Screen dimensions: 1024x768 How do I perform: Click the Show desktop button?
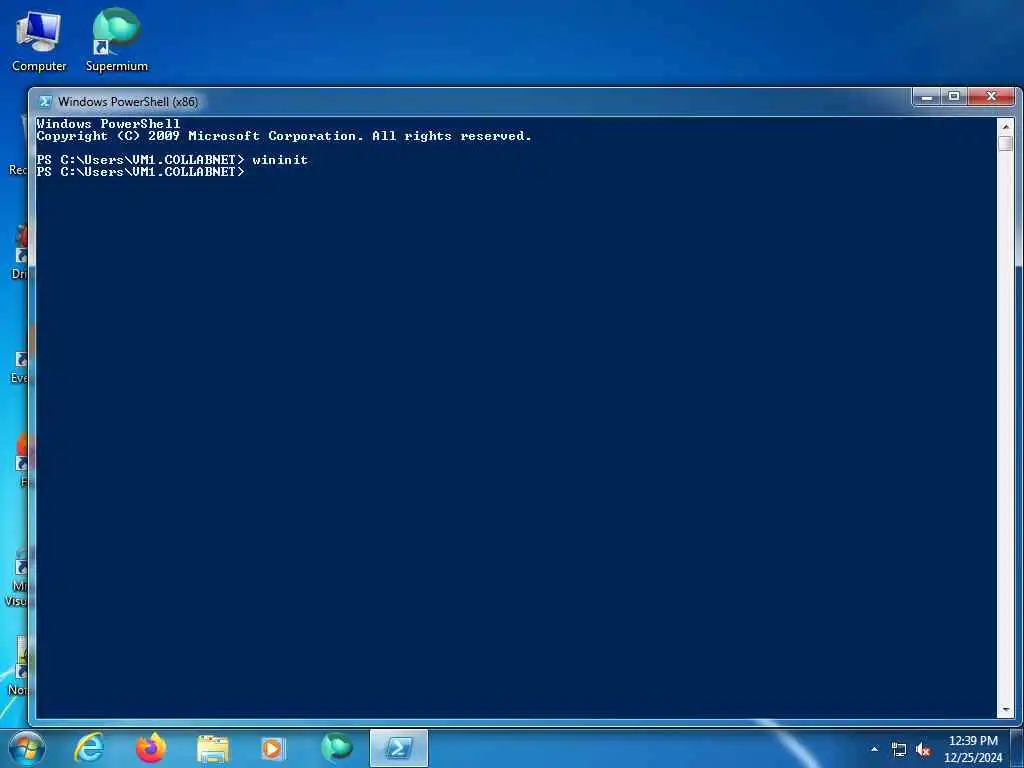point(1017,748)
